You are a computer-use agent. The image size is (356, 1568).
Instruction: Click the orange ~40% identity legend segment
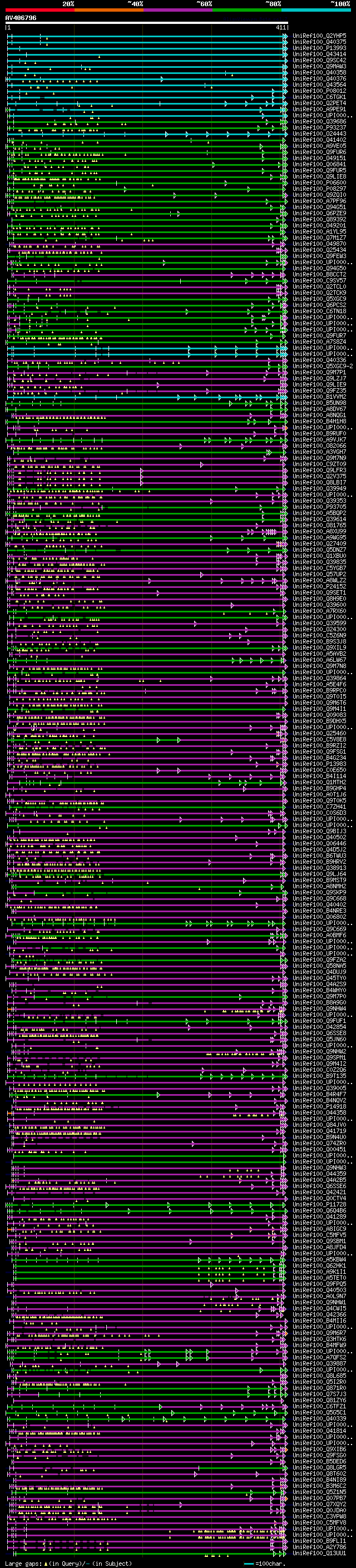coord(109,10)
